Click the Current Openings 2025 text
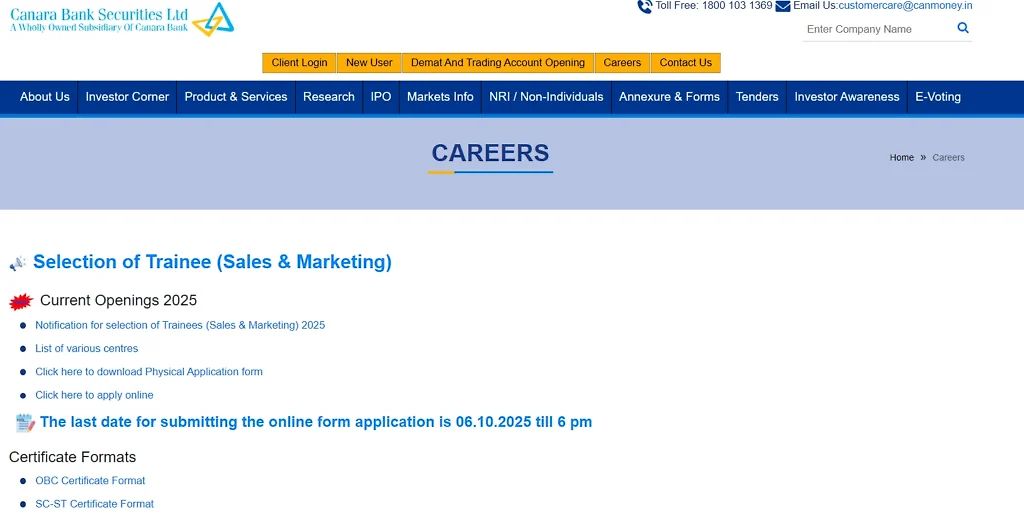The width and height of the screenshot is (1024, 527). click(x=118, y=300)
